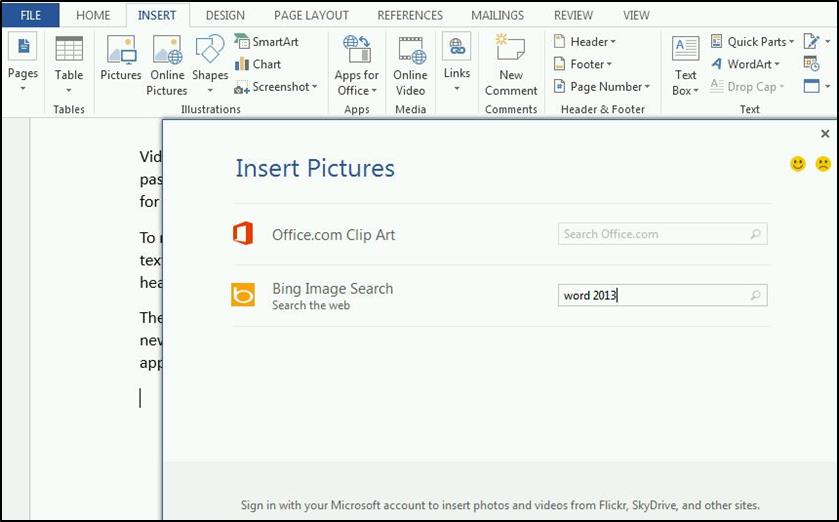The width and height of the screenshot is (839, 522).
Task: Open the Links menu
Action: 456,63
